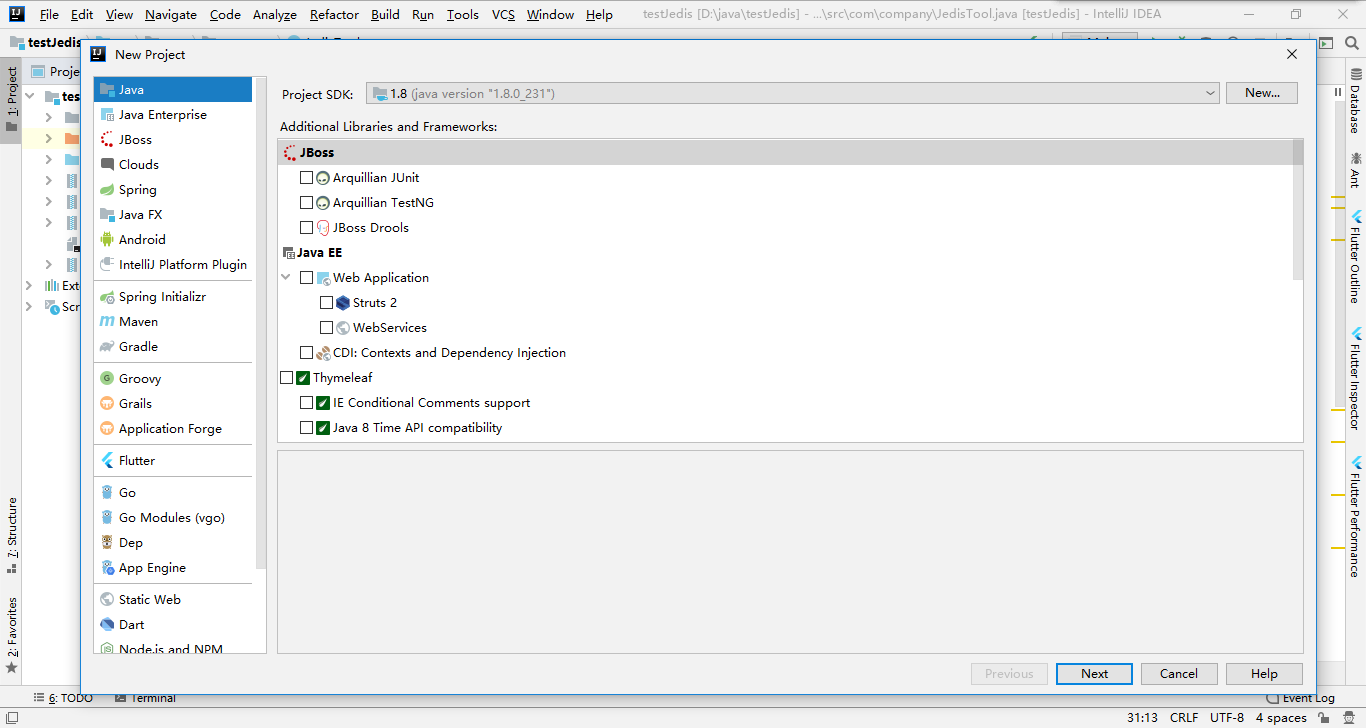Click the Next button
Image resolution: width=1366 pixels, height=728 pixels.
(x=1093, y=673)
